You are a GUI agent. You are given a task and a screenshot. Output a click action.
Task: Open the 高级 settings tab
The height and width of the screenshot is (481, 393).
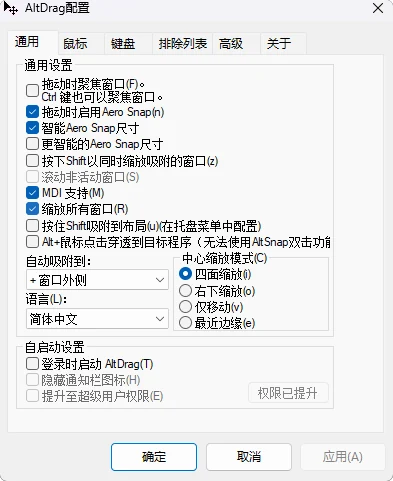[231, 44]
